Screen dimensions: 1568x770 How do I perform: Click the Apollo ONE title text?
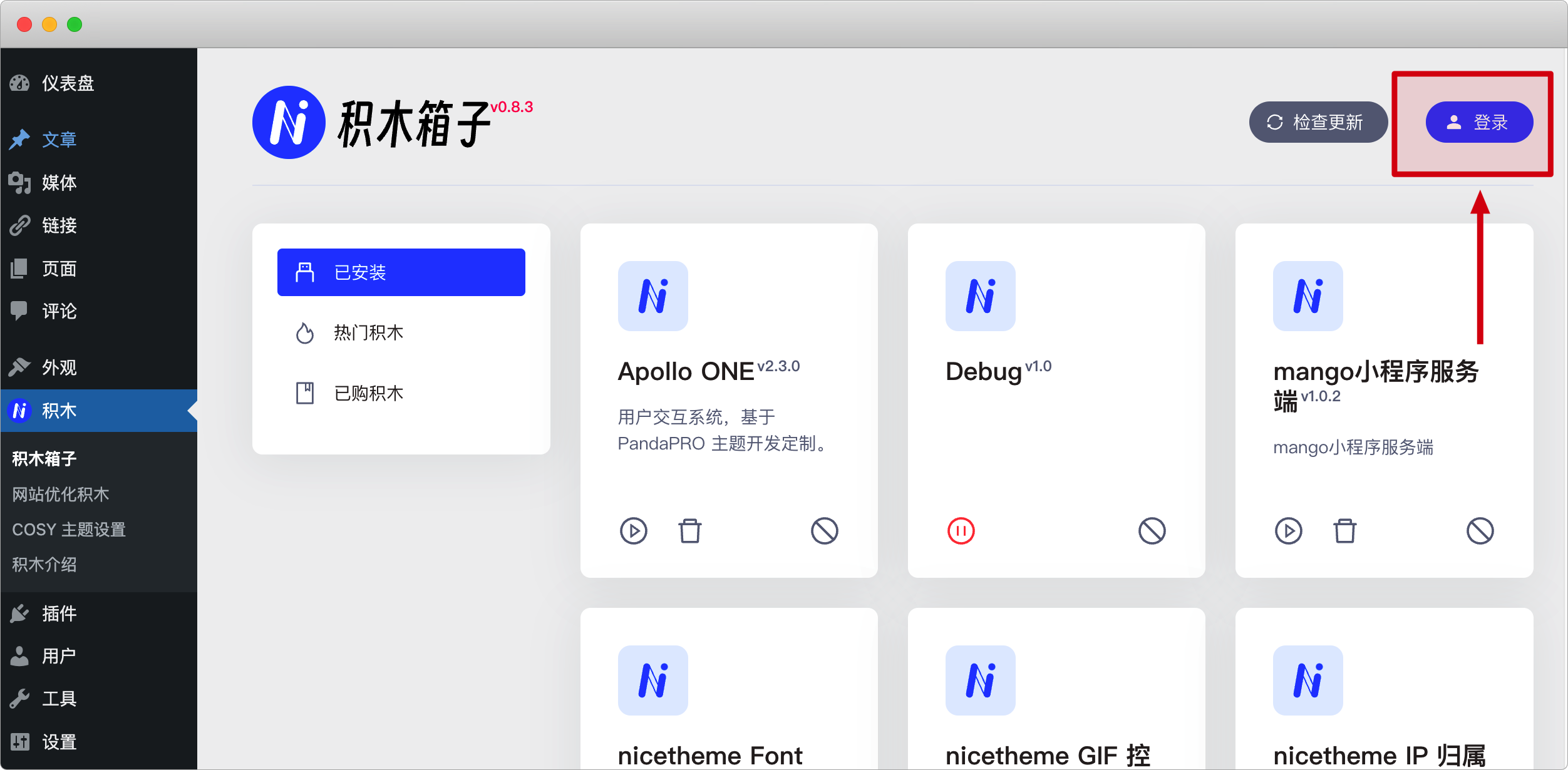tap(686, 372)
